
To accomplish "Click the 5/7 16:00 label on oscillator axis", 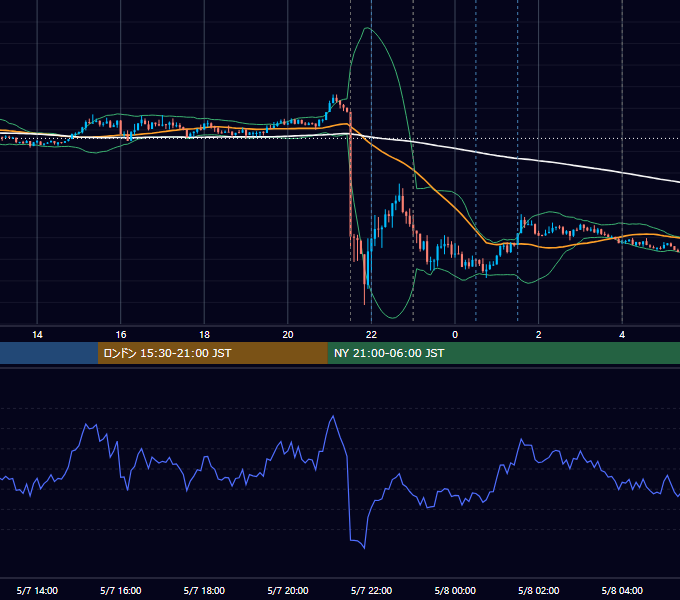I will [121, 590].
